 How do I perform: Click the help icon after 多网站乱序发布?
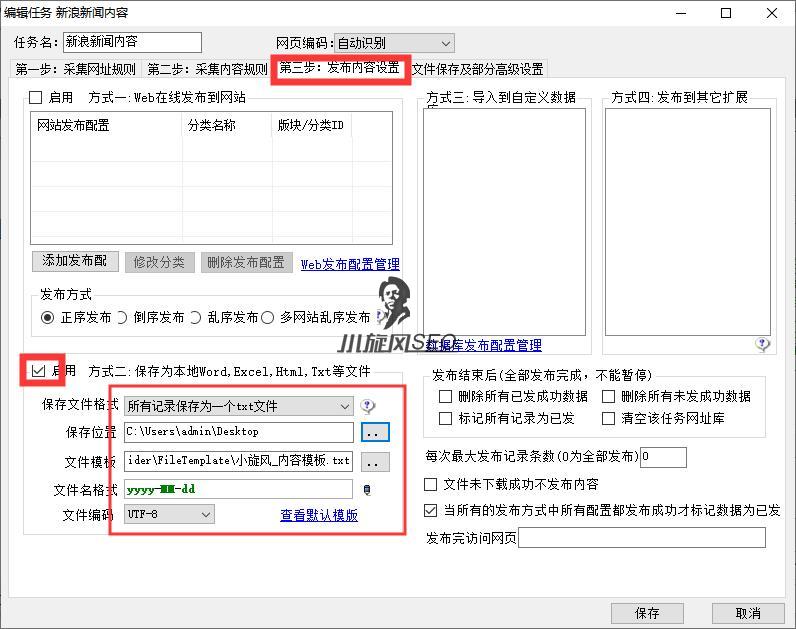[380, 317]
